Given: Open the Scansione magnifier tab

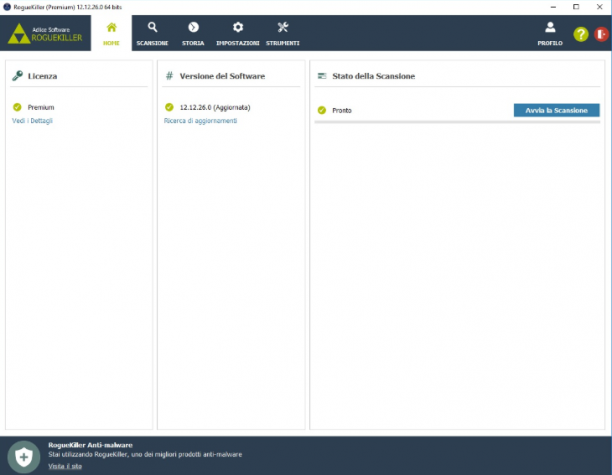Looking at the screenshot, I should pyautogui.click(x=152, y=34).
